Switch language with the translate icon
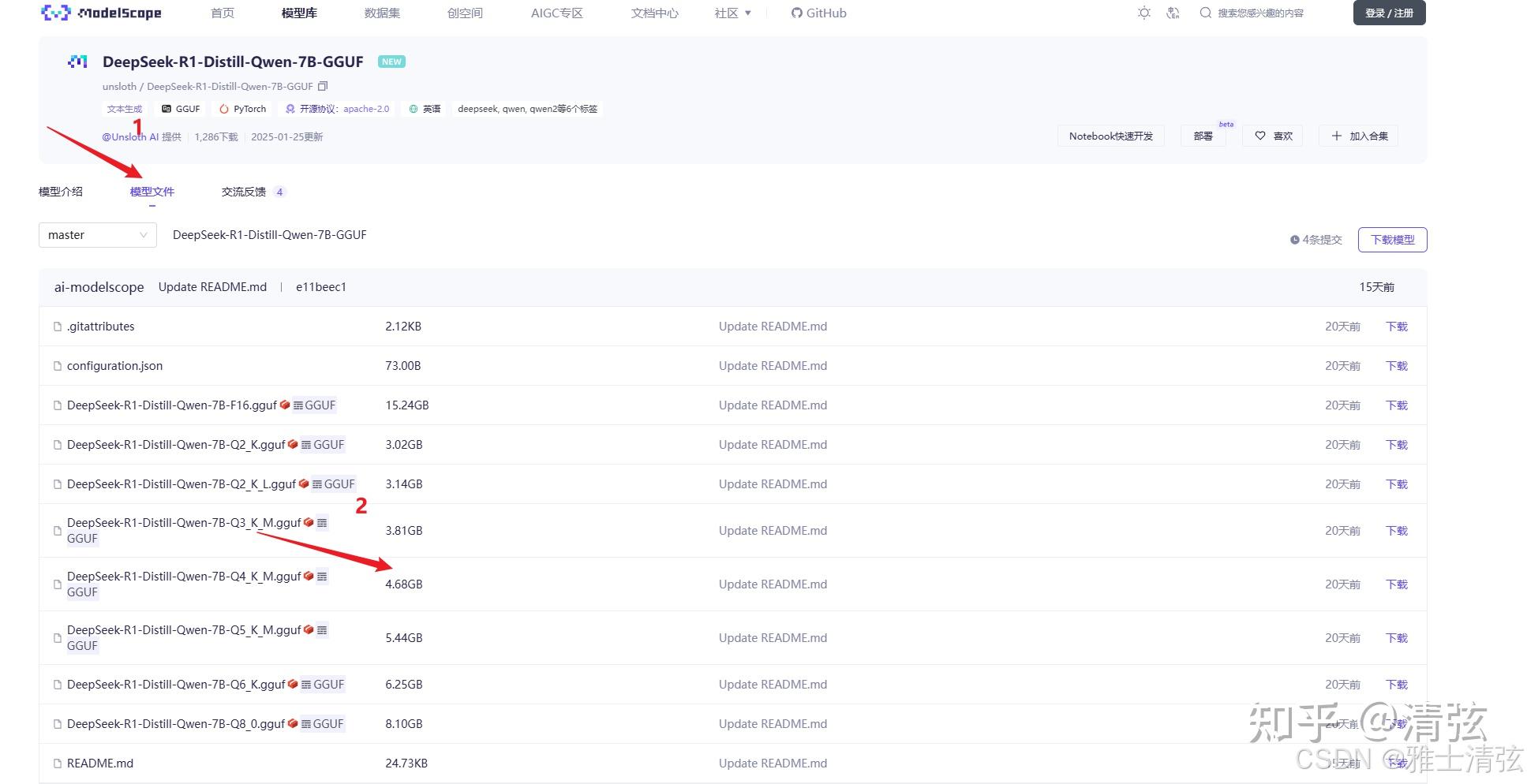Viewport: 1527px width, 784px height. point(1173,13)
